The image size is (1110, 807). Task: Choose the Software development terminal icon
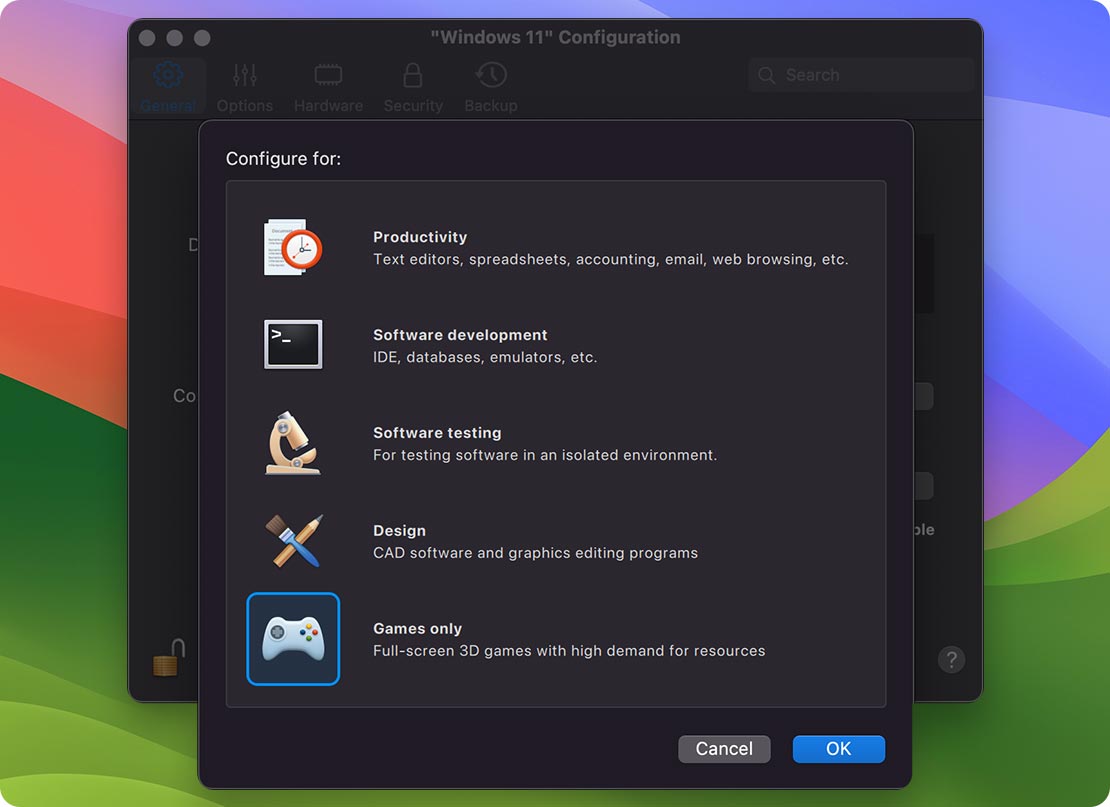293,345
